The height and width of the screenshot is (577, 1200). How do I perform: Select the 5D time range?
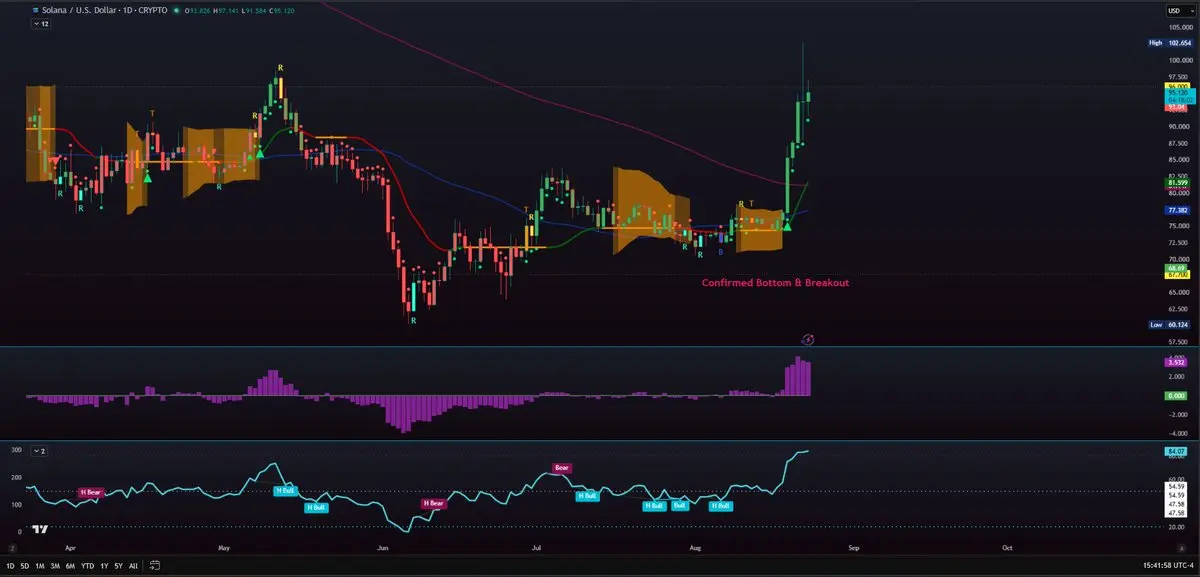tap(26, 565)
